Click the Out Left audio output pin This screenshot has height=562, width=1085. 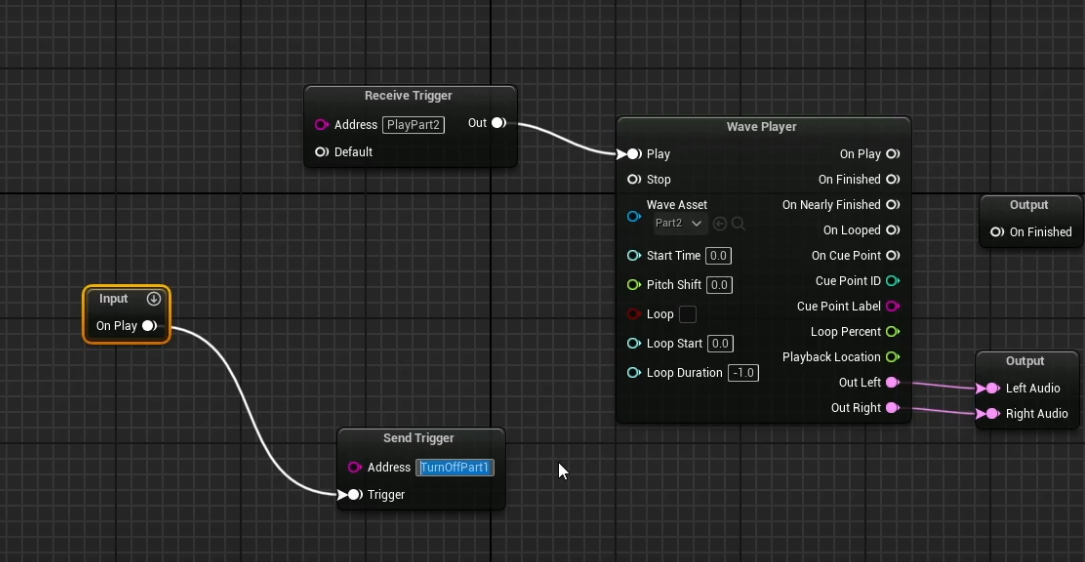coord(893,383)
